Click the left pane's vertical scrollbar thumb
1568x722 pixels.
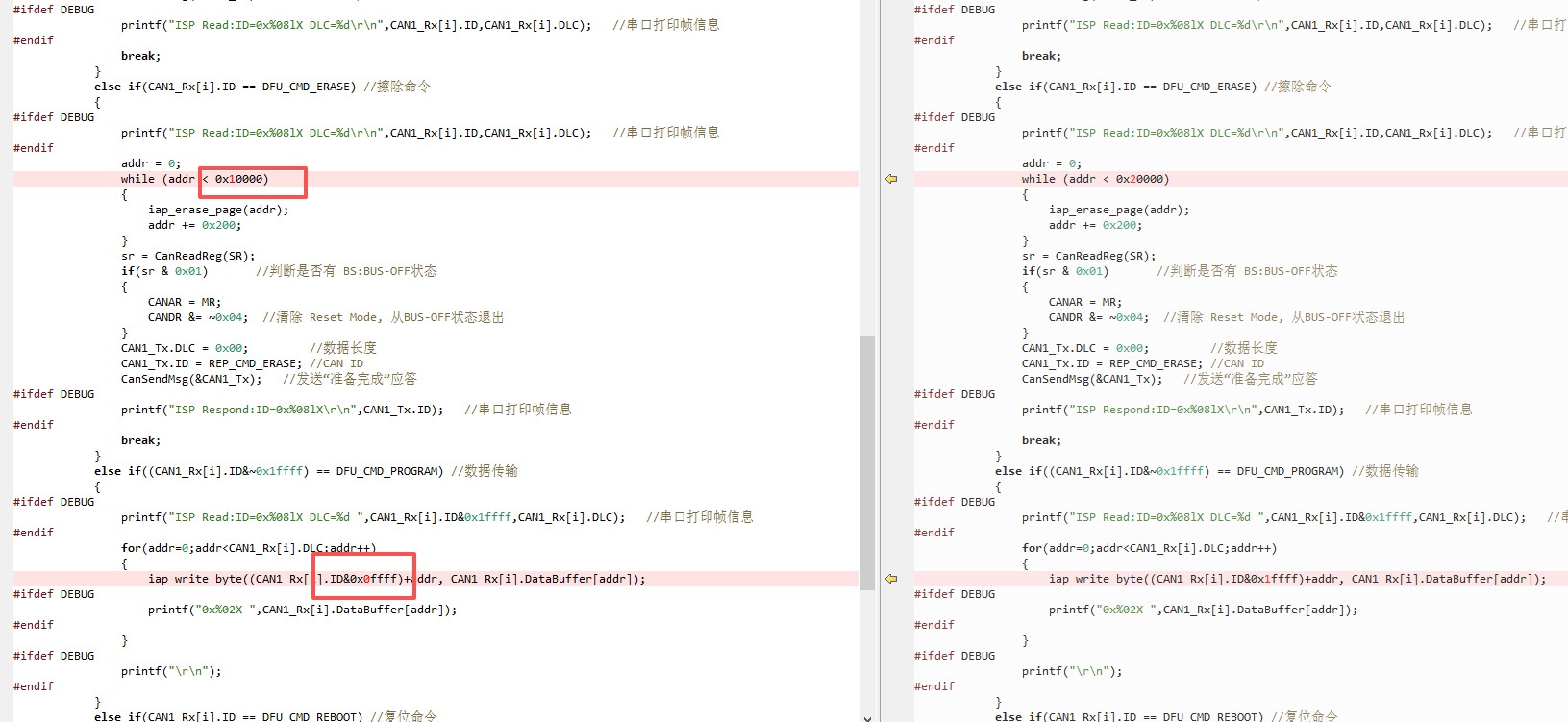(x=867, y=461)
